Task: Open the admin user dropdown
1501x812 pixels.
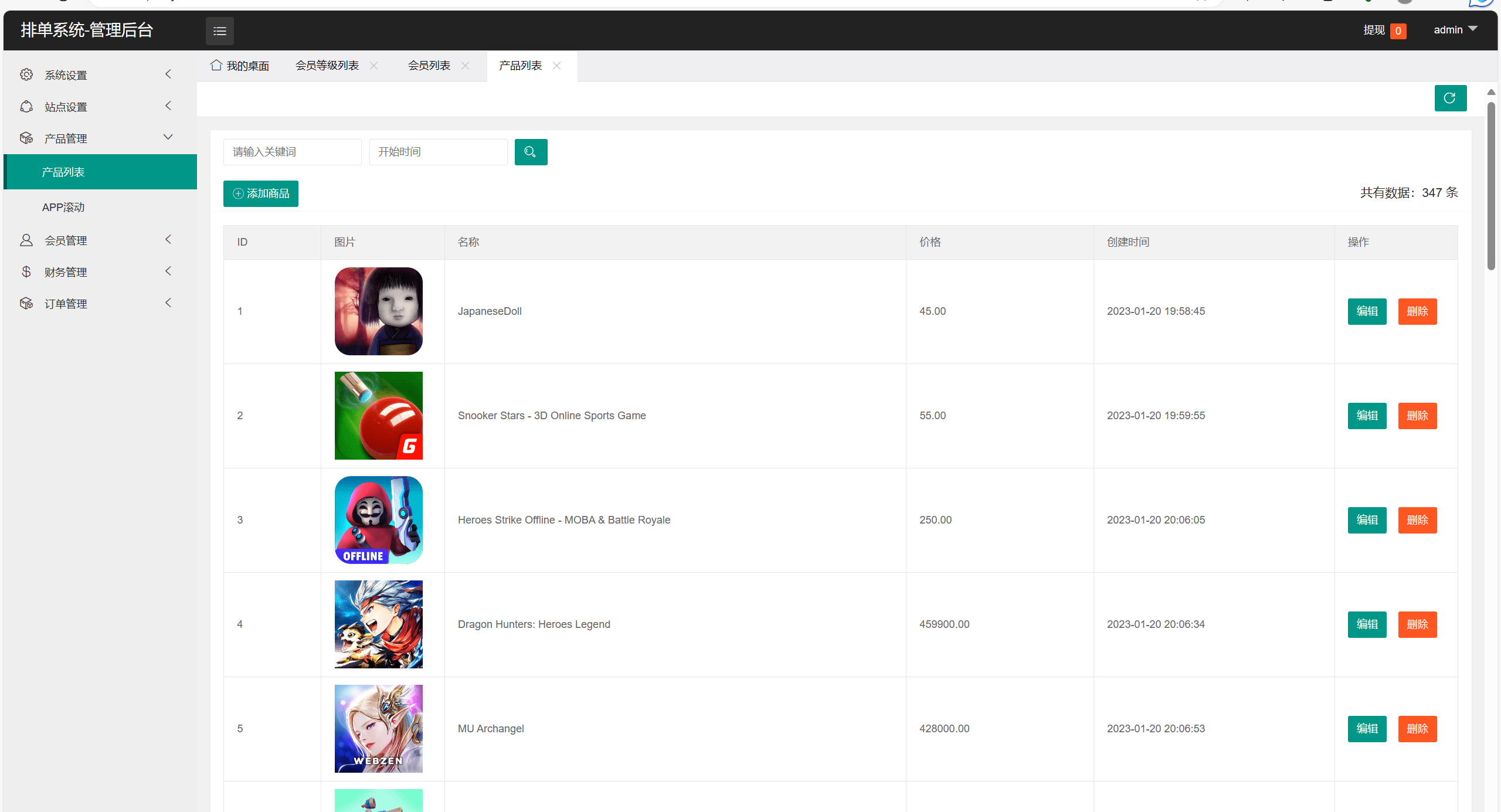Action: 1455,30
